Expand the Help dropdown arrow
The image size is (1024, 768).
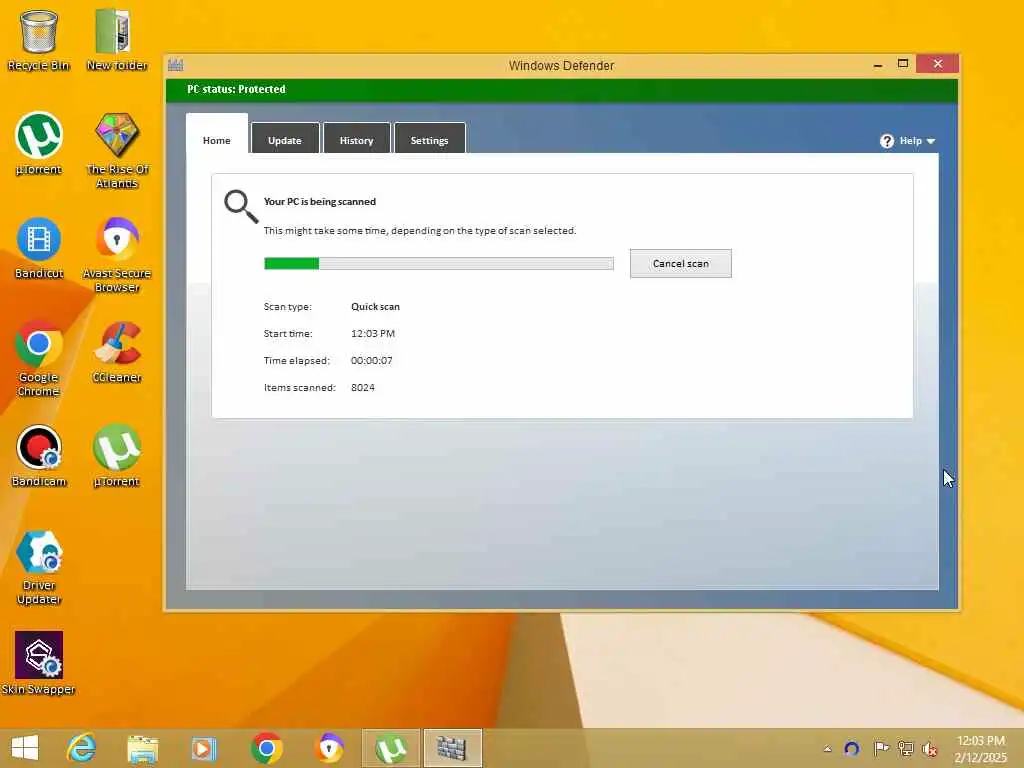[931, 141]
